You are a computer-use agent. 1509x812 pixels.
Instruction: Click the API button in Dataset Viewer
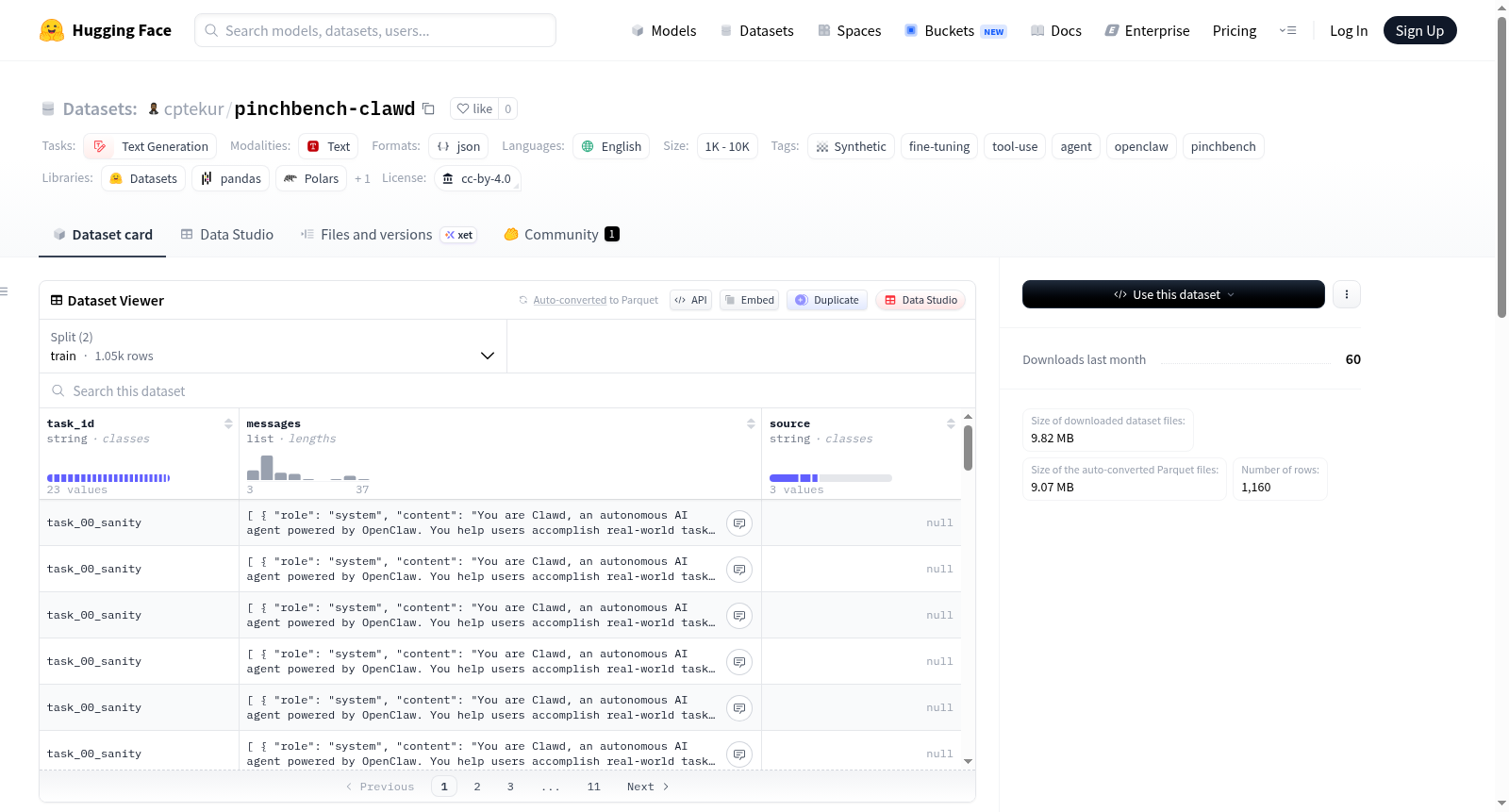(691, 300)
